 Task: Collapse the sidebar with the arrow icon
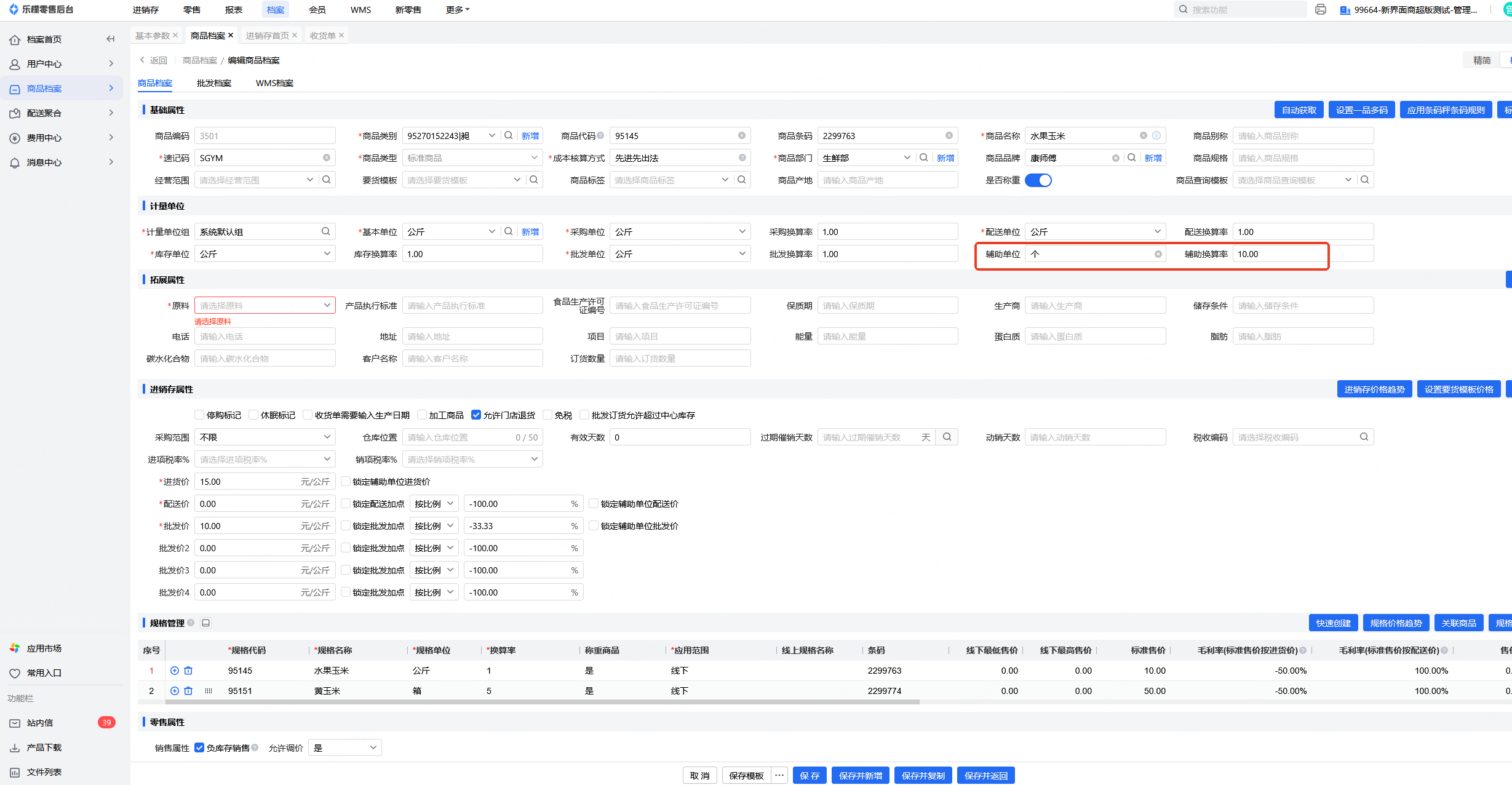tap(111, 39)
